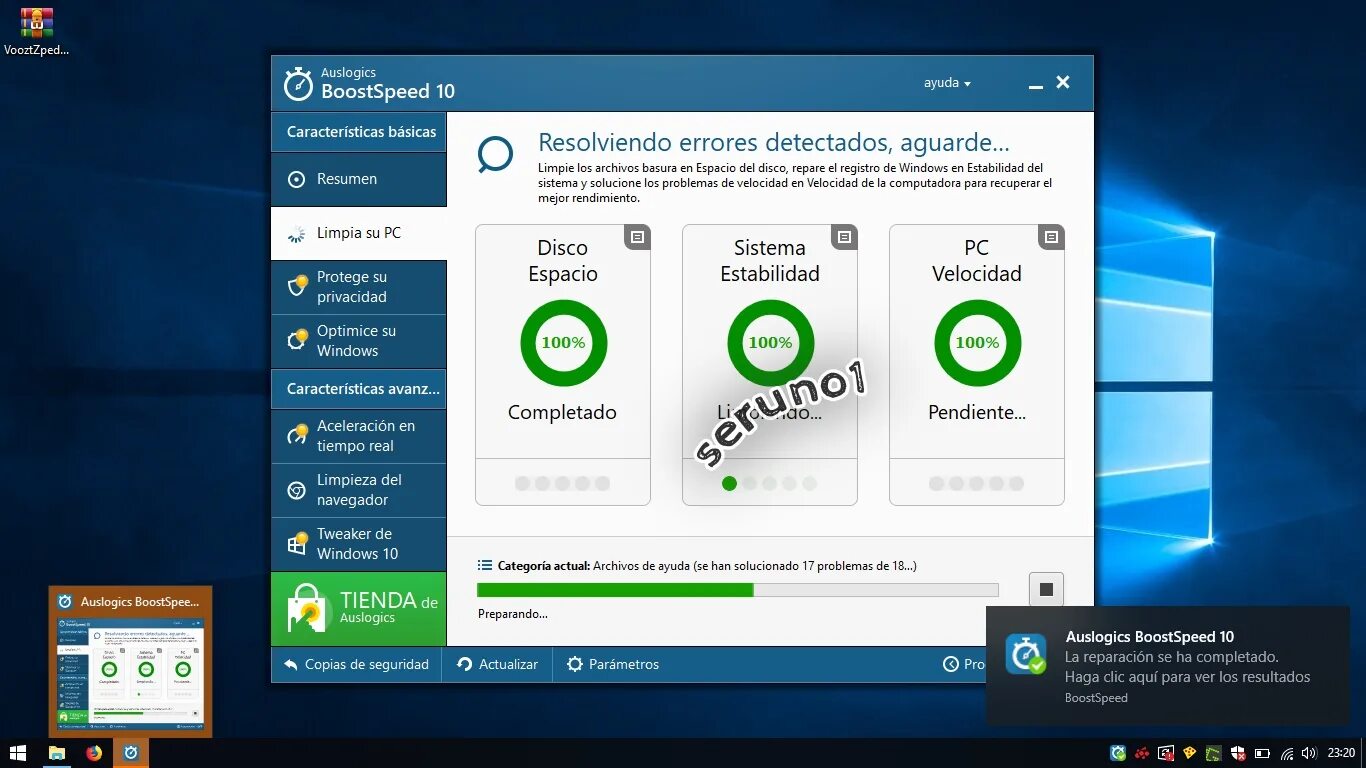
Task: Click the Auslogics BoostSpeed taskbar preview thumbnail
Action: [x=131, y=662]
